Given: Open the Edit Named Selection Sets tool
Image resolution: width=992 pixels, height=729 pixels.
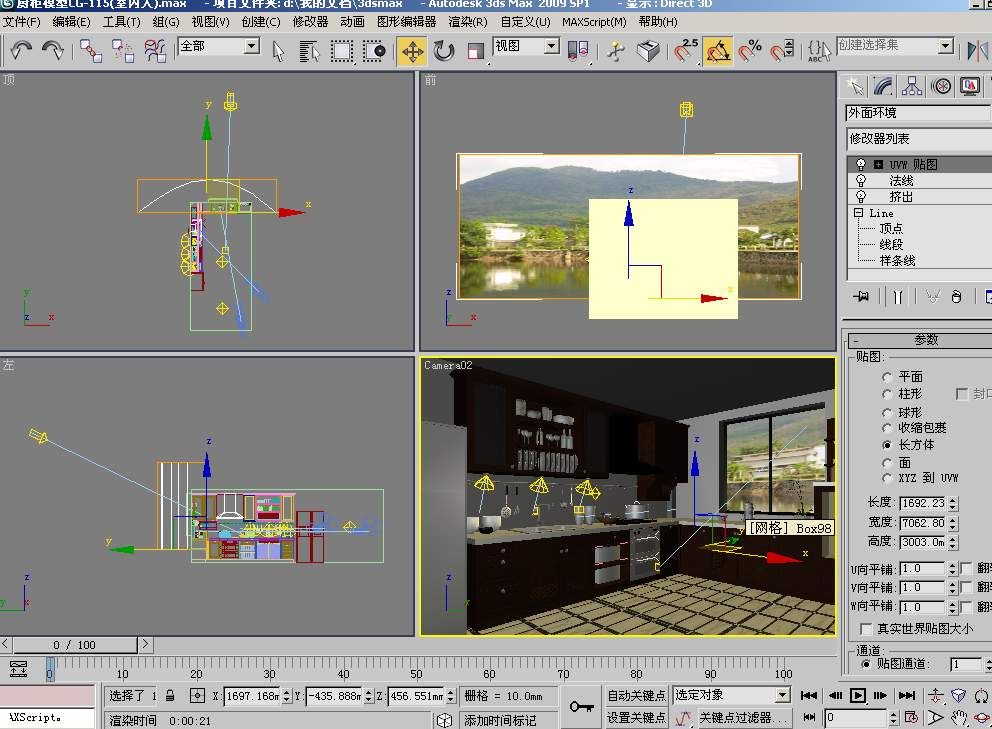Looking at the screenshot, I should (819, 51).
